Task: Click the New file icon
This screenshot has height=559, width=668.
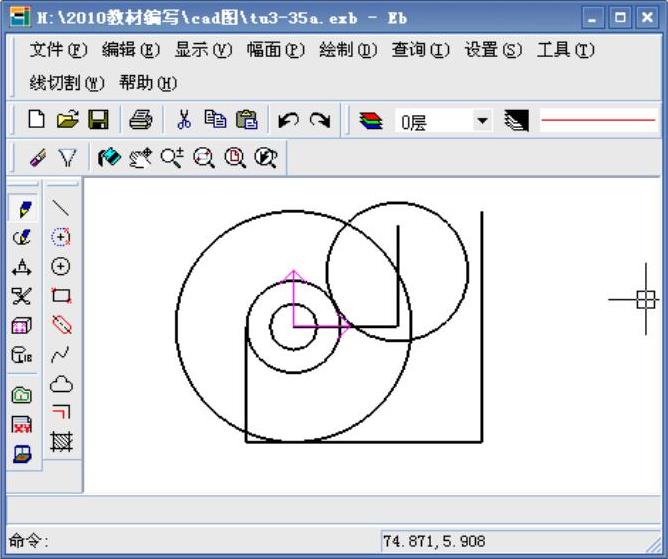Action: coord(36,121)
